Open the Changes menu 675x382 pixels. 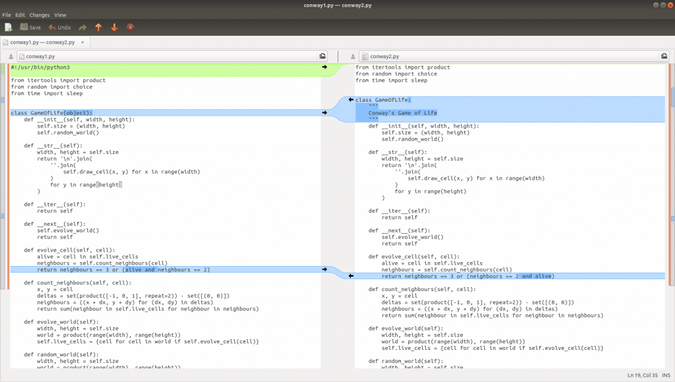(x=40, y=15)
